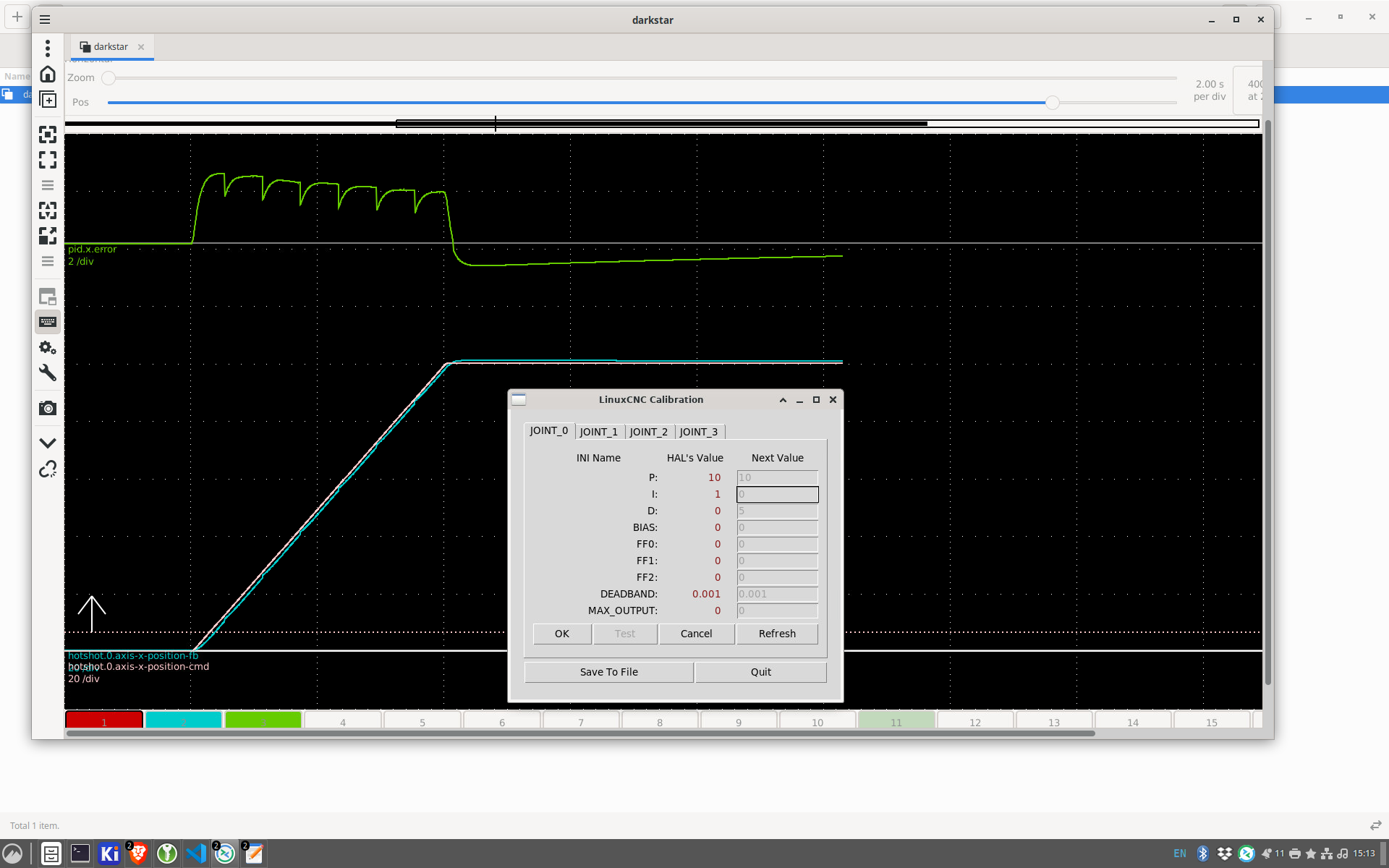
Task: Click the disconnect link icon
Action: click(48, 469)
